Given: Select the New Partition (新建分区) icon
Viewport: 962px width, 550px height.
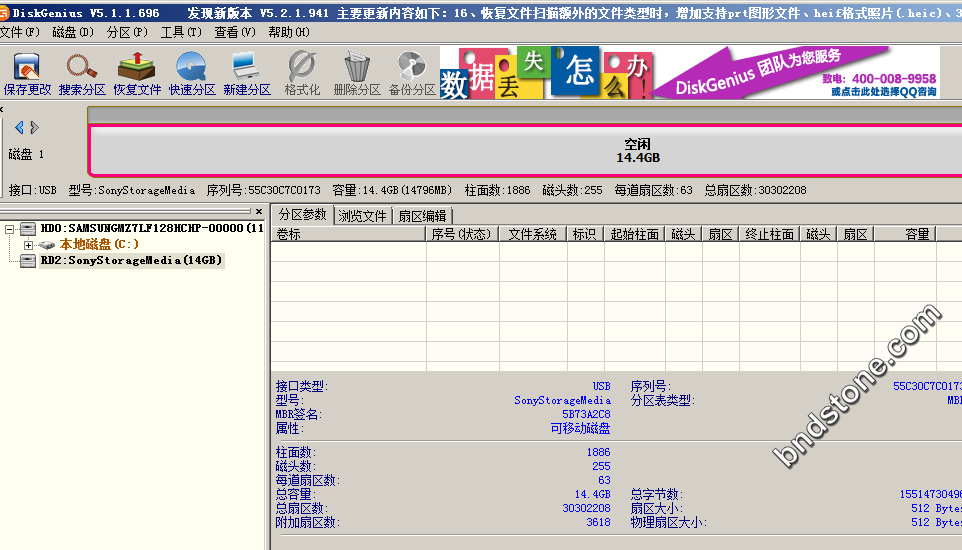Looking at the screenshot, I should click(247, 74).
